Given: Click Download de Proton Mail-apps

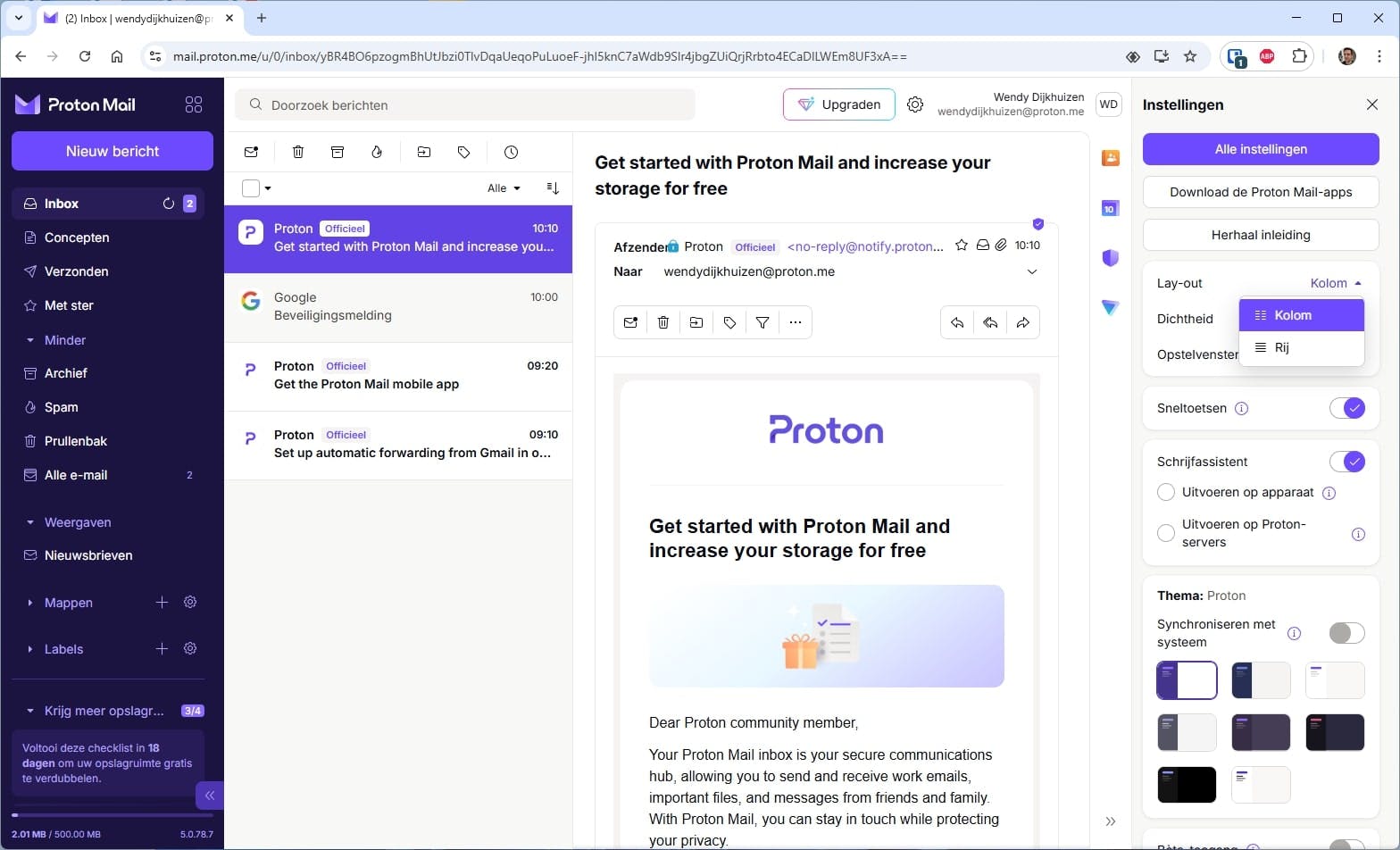Looking at the screenshot, I should 1261,192.
